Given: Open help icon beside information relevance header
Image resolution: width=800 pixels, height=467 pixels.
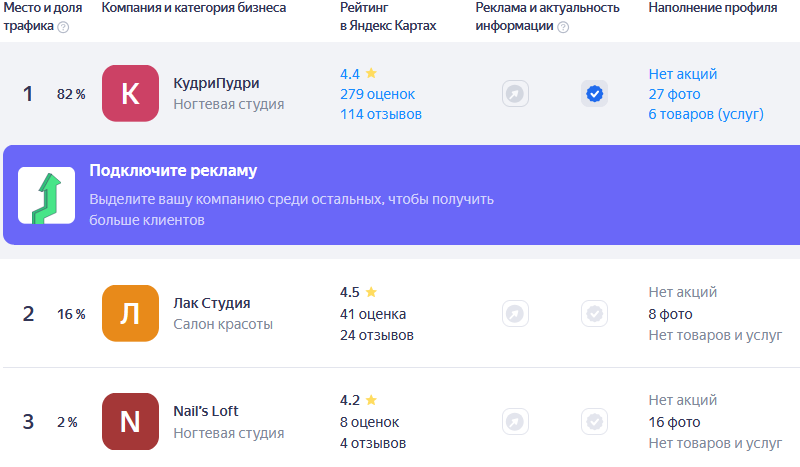Looking at the screenshot, I should click(x=563, y=27).
